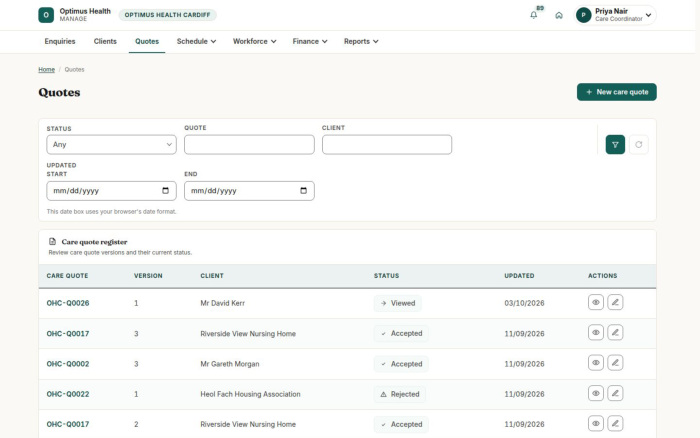The width and height of the screenshot is (700, 438).
Task: View Heol Fach Housing Association quote
Action: (596, 393)
